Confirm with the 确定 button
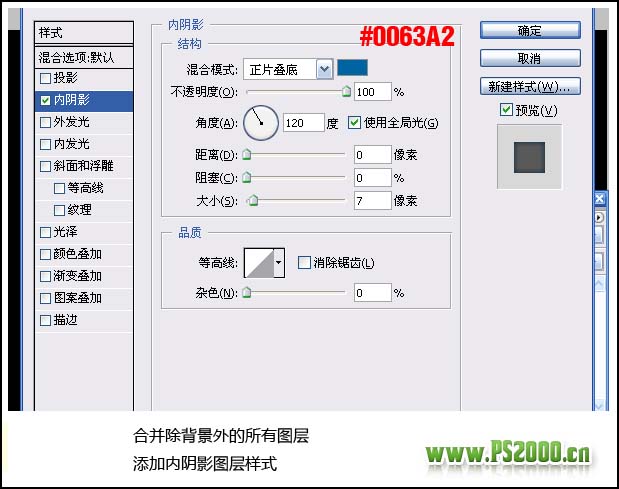This screenshot has height=489, width=619. point(530,30)
